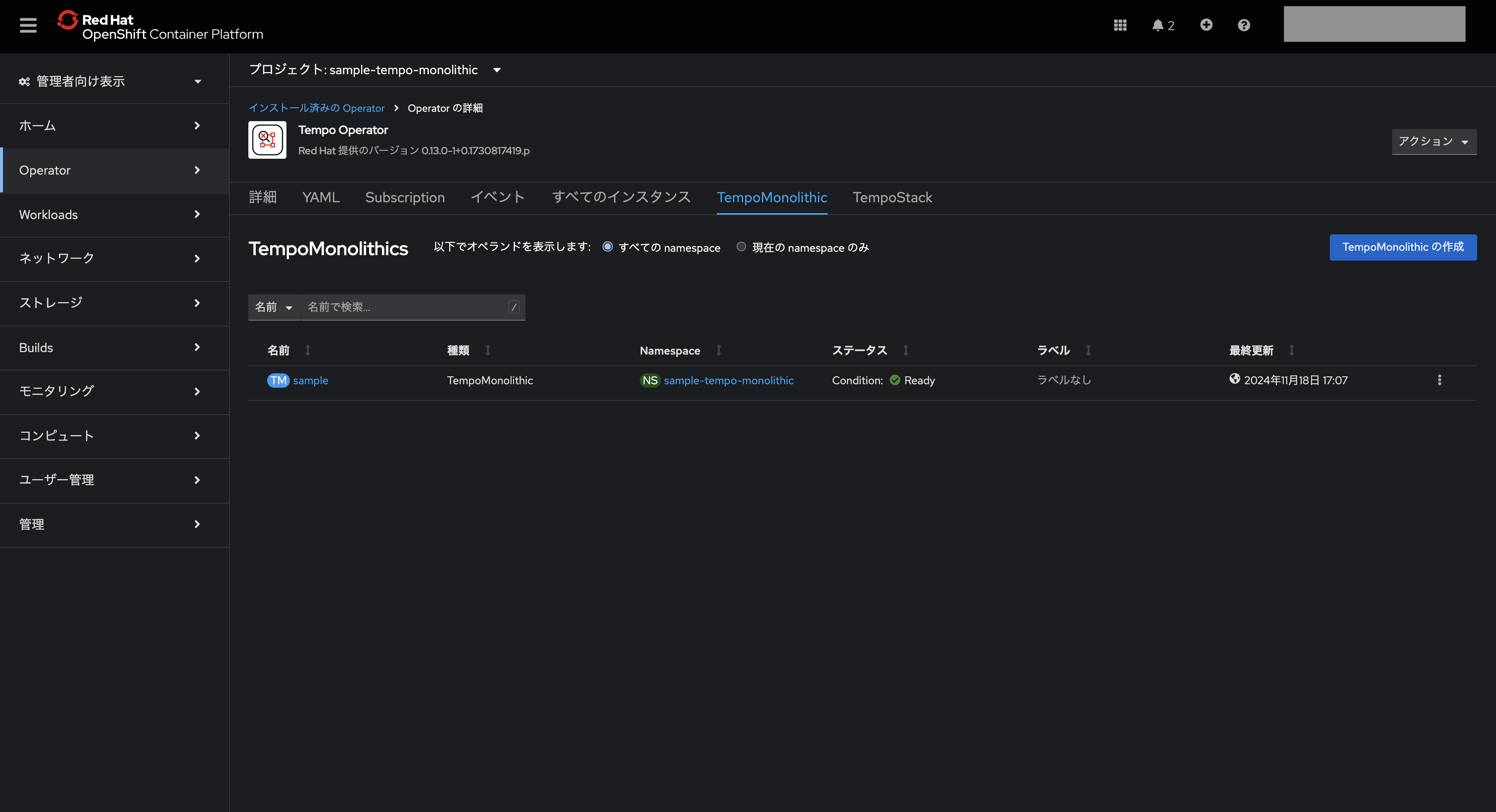The width and height of the screenshot is (1496, 812).
Task: Click the TempoMonolithic の作成 button
Action: click(x=1402, y=247)
